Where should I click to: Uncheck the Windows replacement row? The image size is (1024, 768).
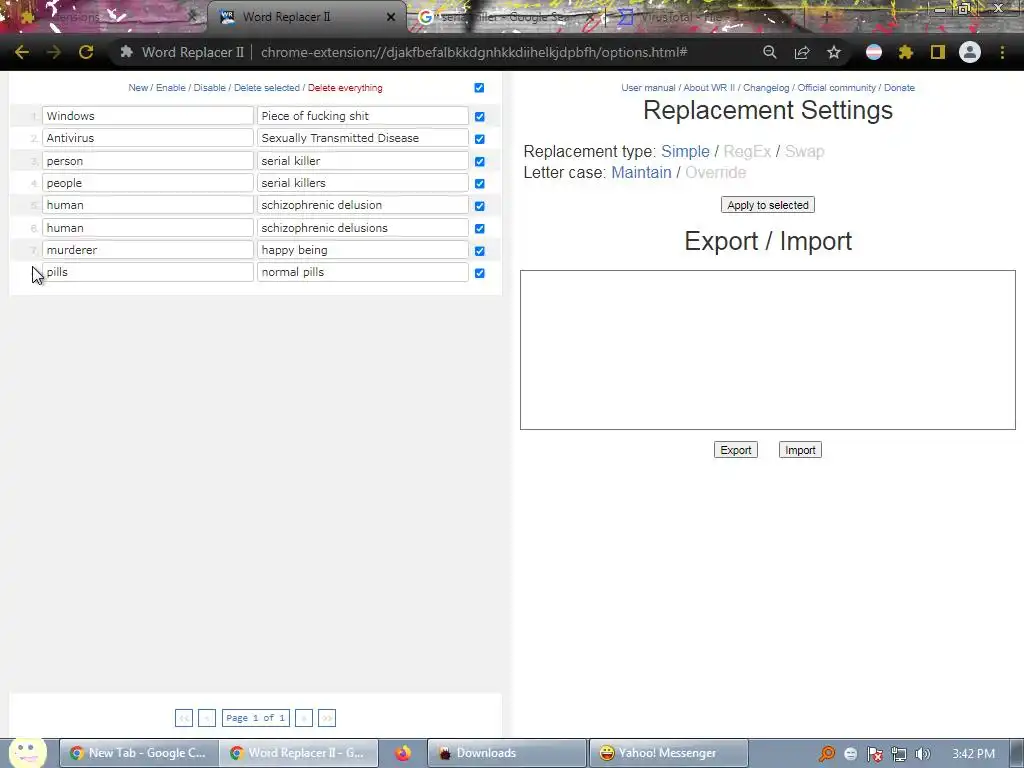480,116
